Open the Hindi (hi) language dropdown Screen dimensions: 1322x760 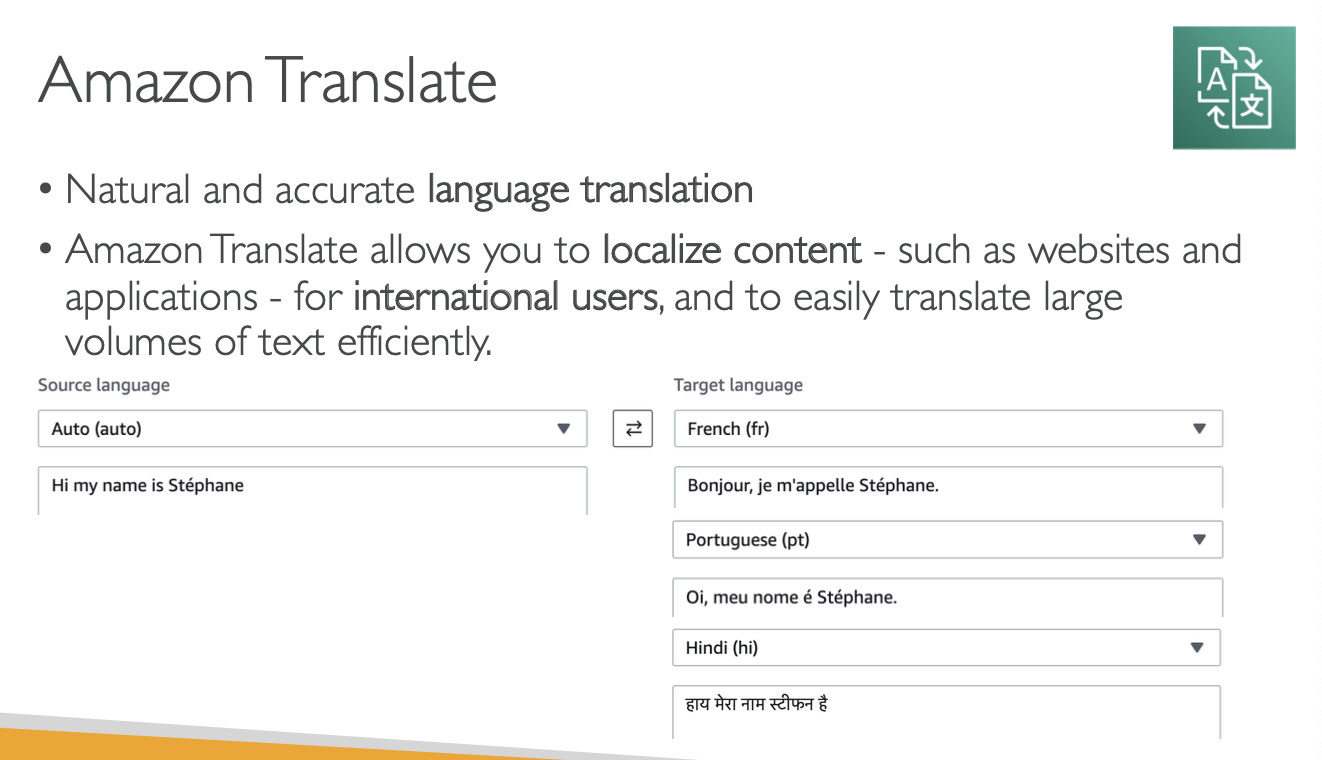(946, 648)
